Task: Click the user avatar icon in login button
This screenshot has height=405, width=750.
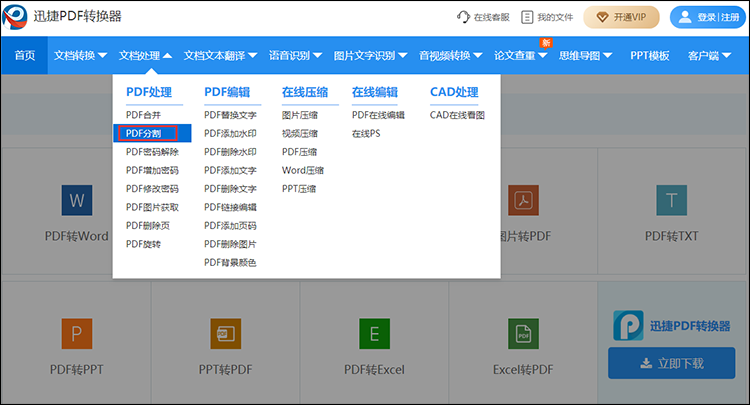Action: click(x=685, y=17)
